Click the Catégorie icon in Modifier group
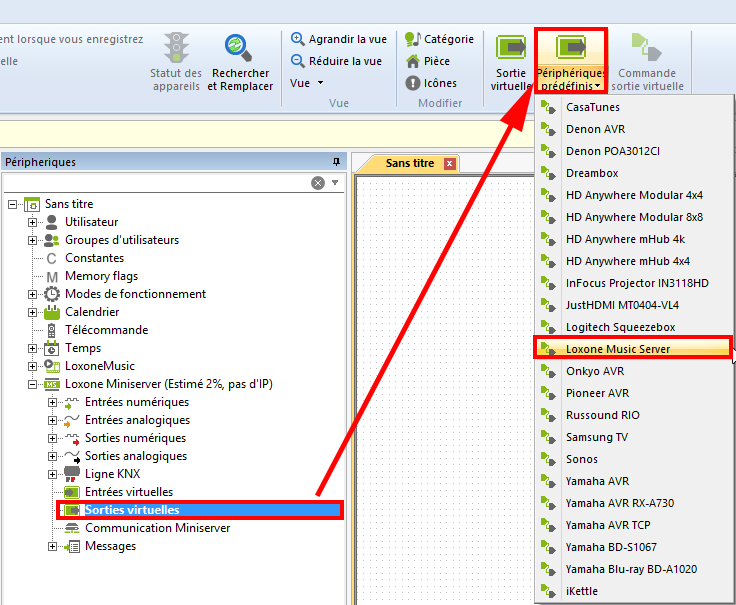This screenshot has height=605, width=736. pyautogui.click(x=413, y=39)
